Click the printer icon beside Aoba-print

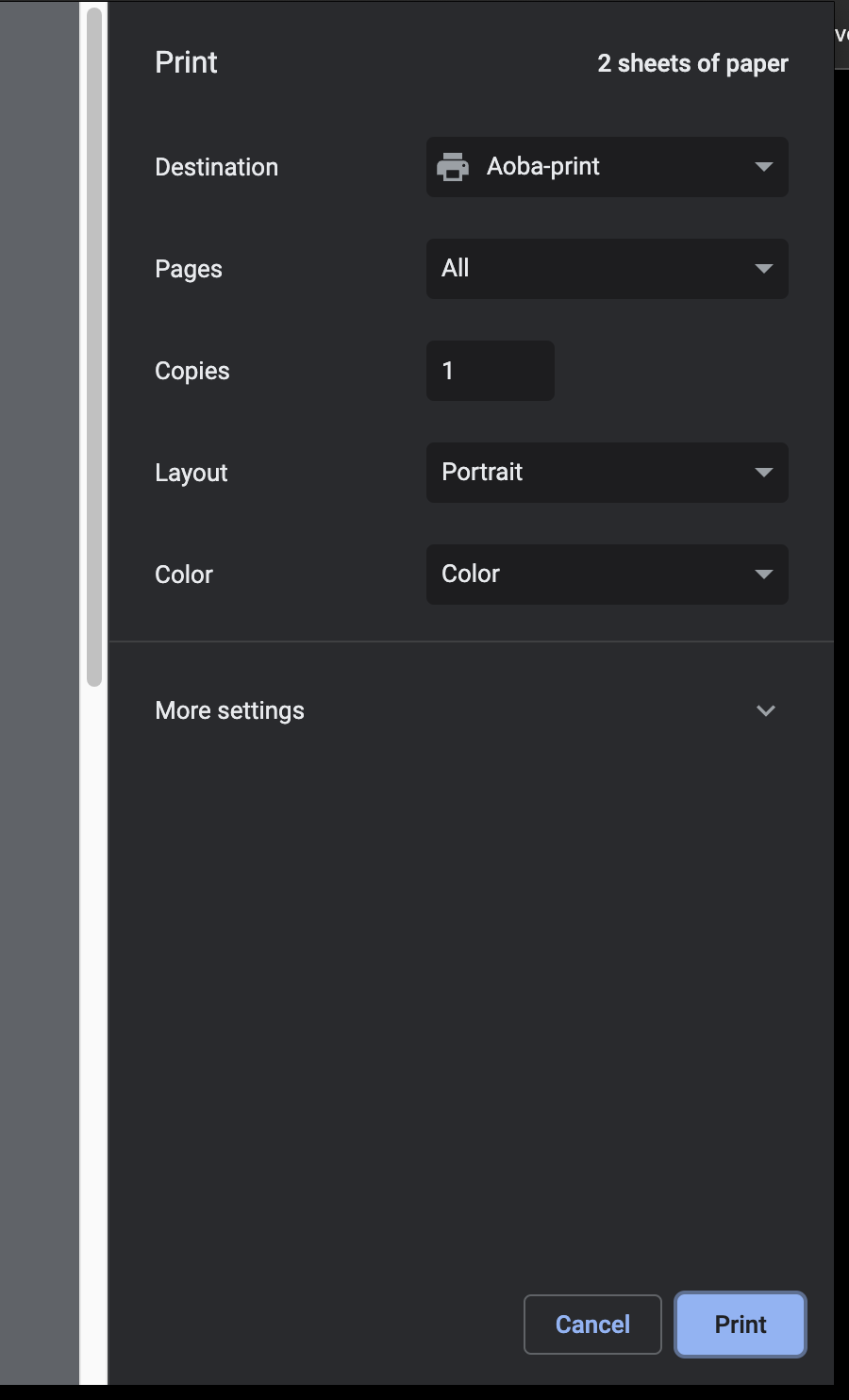coord(453,167)
